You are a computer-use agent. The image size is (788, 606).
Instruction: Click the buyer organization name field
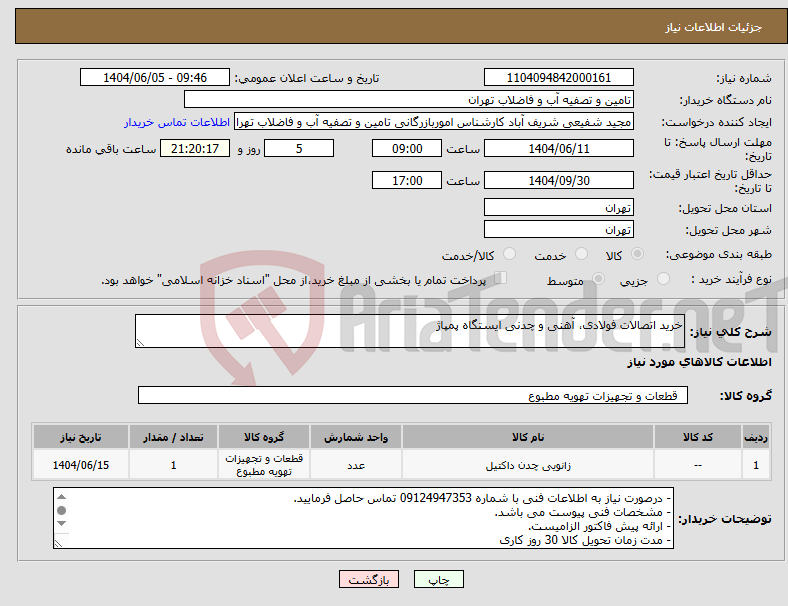click(409, 100)
